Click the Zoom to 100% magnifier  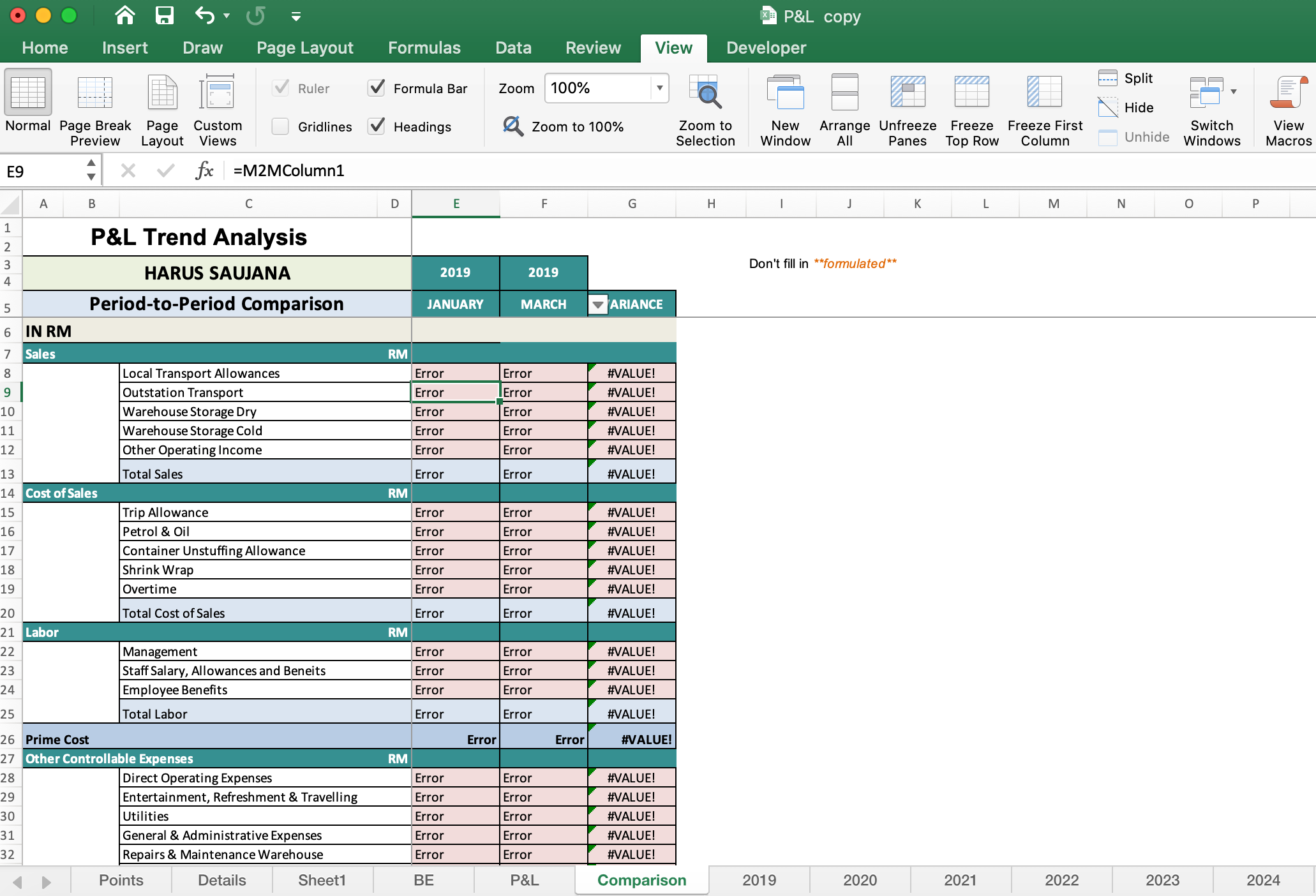[513, 126]
